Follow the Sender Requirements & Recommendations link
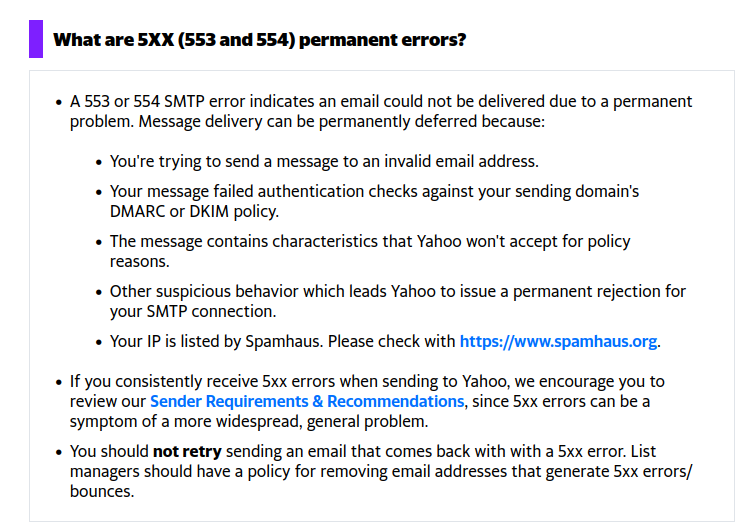Screen dimensions: 755x532 tap(306, 401)
